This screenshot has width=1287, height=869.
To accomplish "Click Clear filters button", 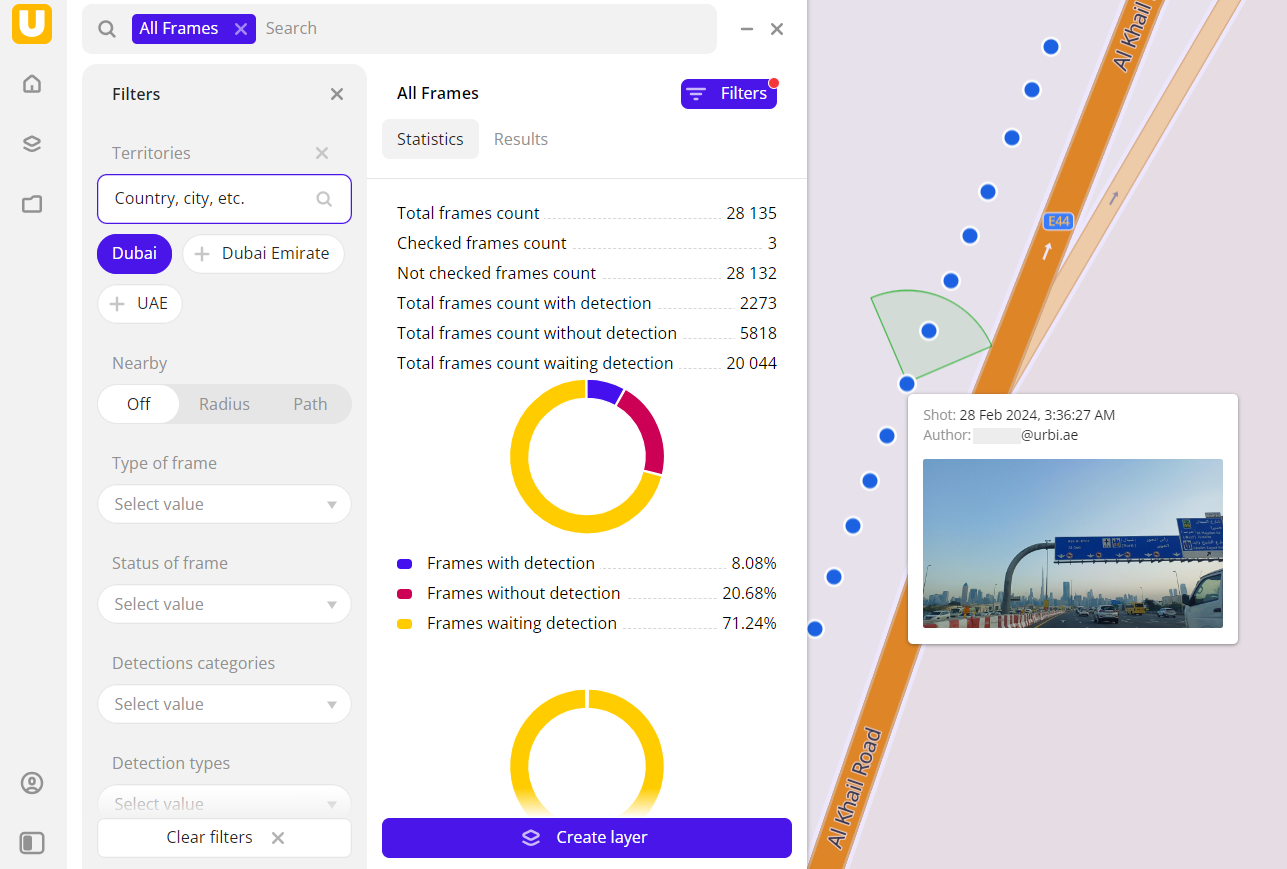I will 224,838.
